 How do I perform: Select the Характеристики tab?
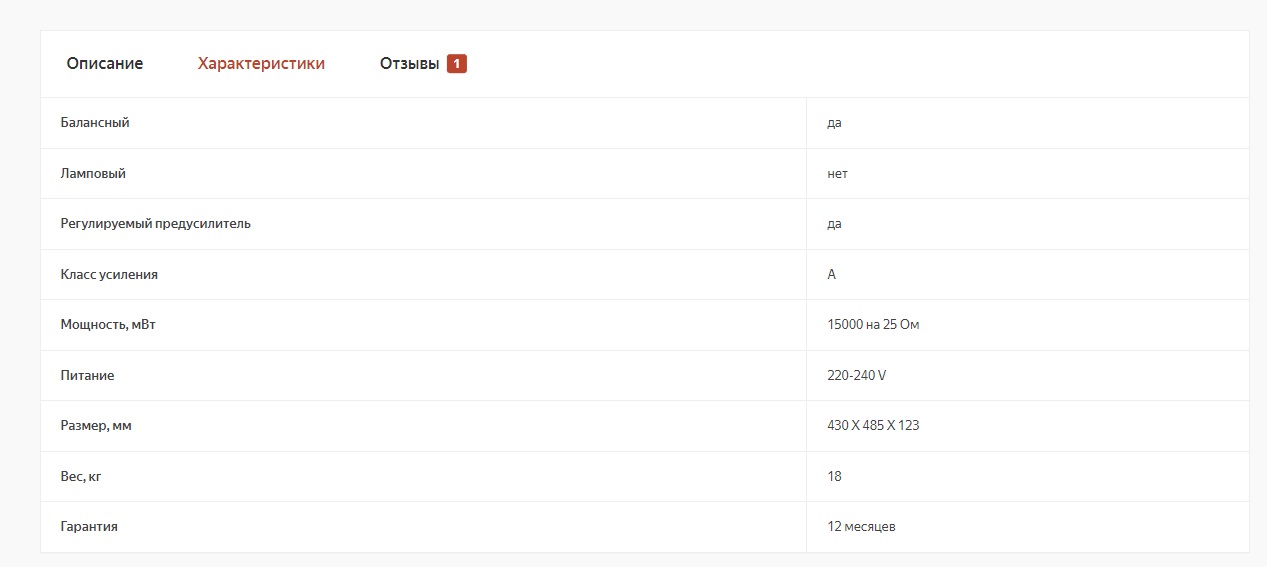tap(261, 64)
